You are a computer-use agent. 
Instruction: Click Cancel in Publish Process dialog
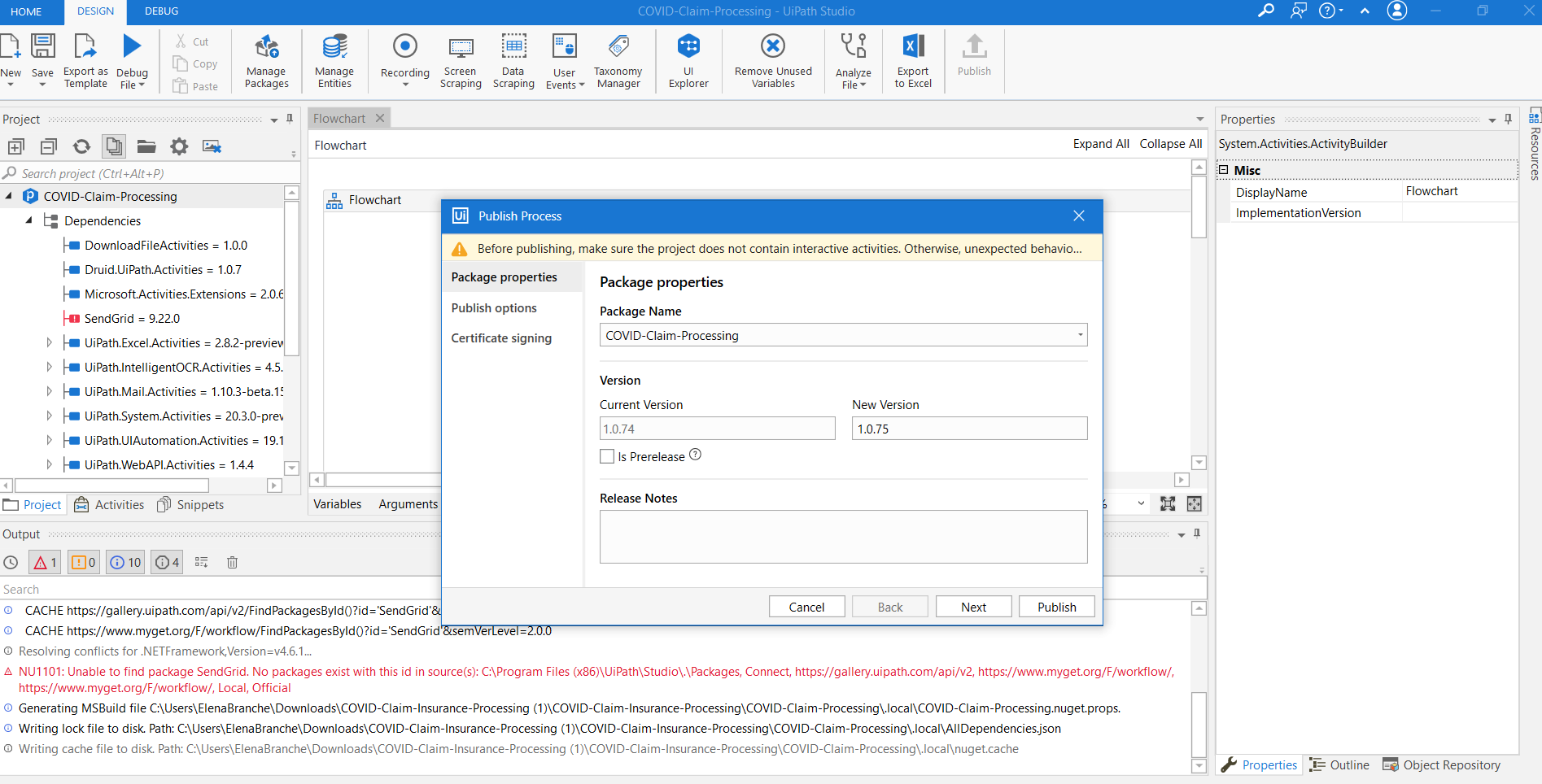point(806,607)
